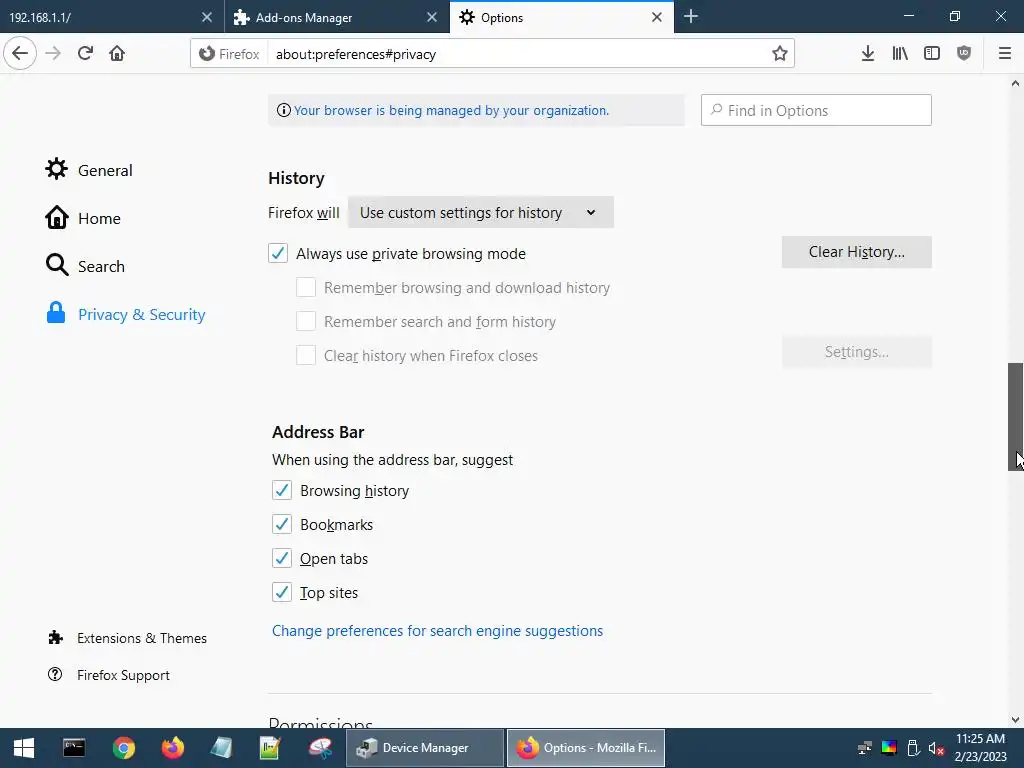Click the Clear History button

click(856, 252)
